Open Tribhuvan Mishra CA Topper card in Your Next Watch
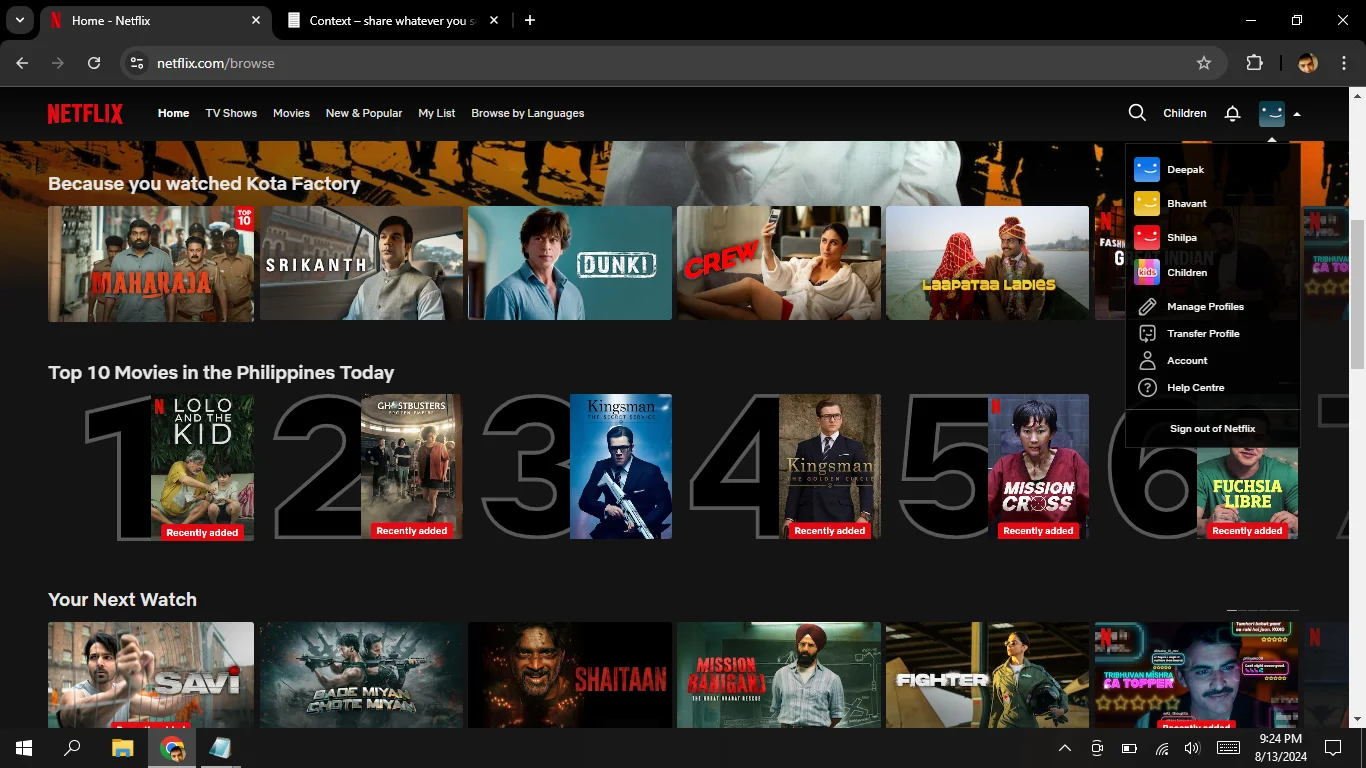The height and width of the screenshot is (768, 1366). (1197, 675)
